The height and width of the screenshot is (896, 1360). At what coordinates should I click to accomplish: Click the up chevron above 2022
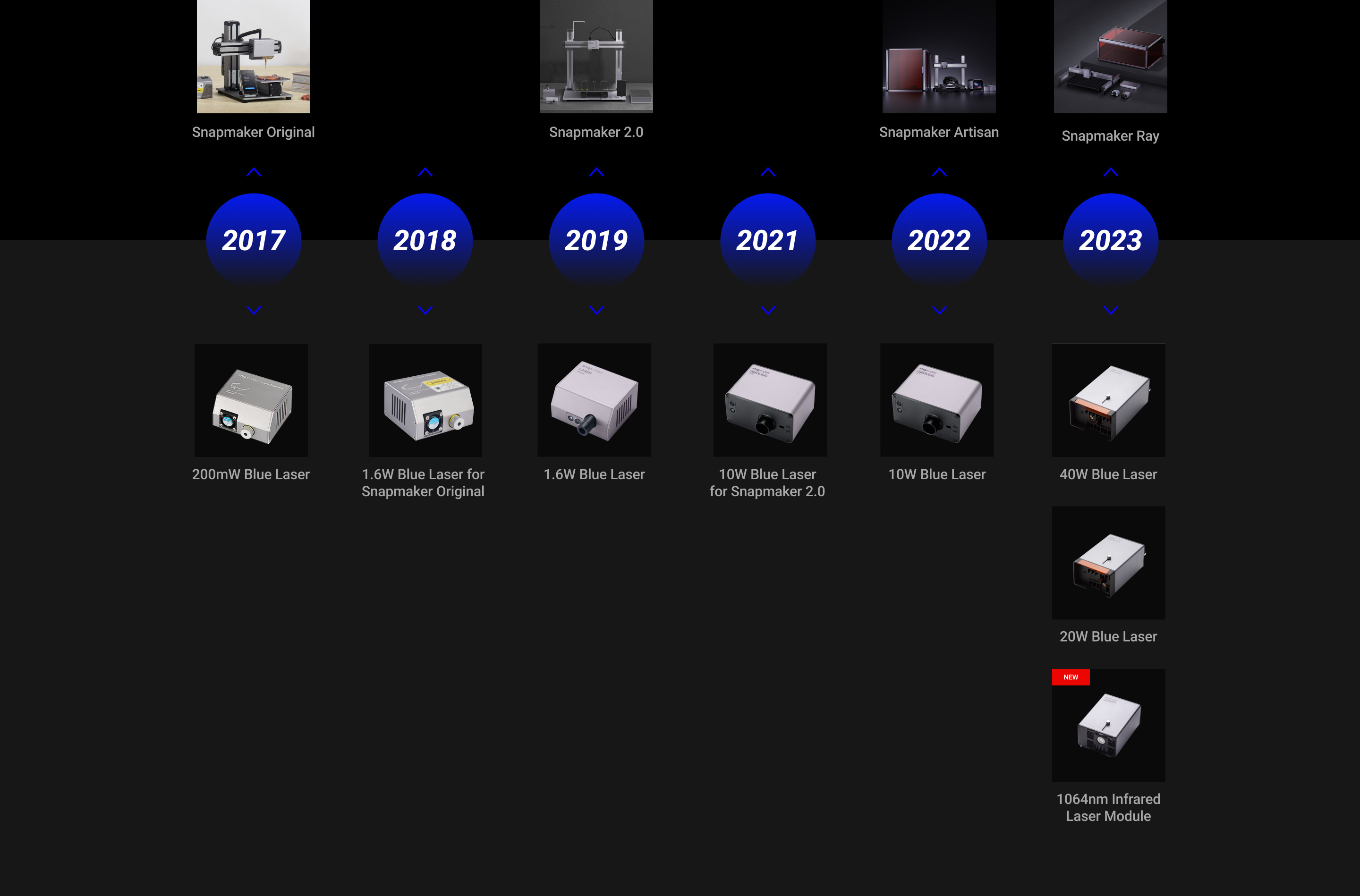point(939,172)
